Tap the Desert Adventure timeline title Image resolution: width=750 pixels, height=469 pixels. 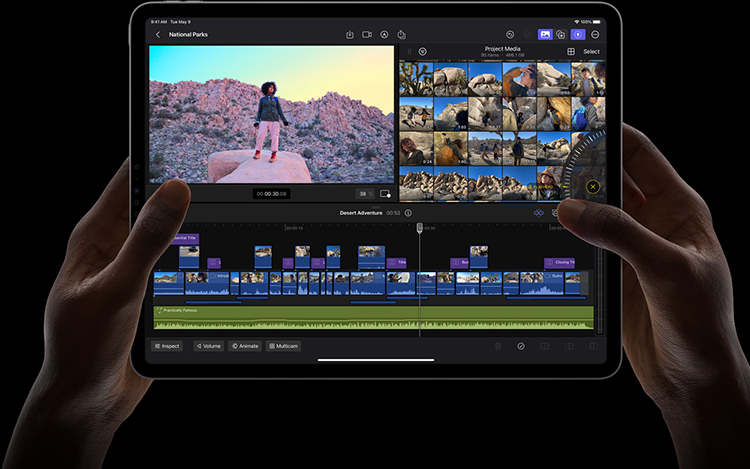[361, 213]
